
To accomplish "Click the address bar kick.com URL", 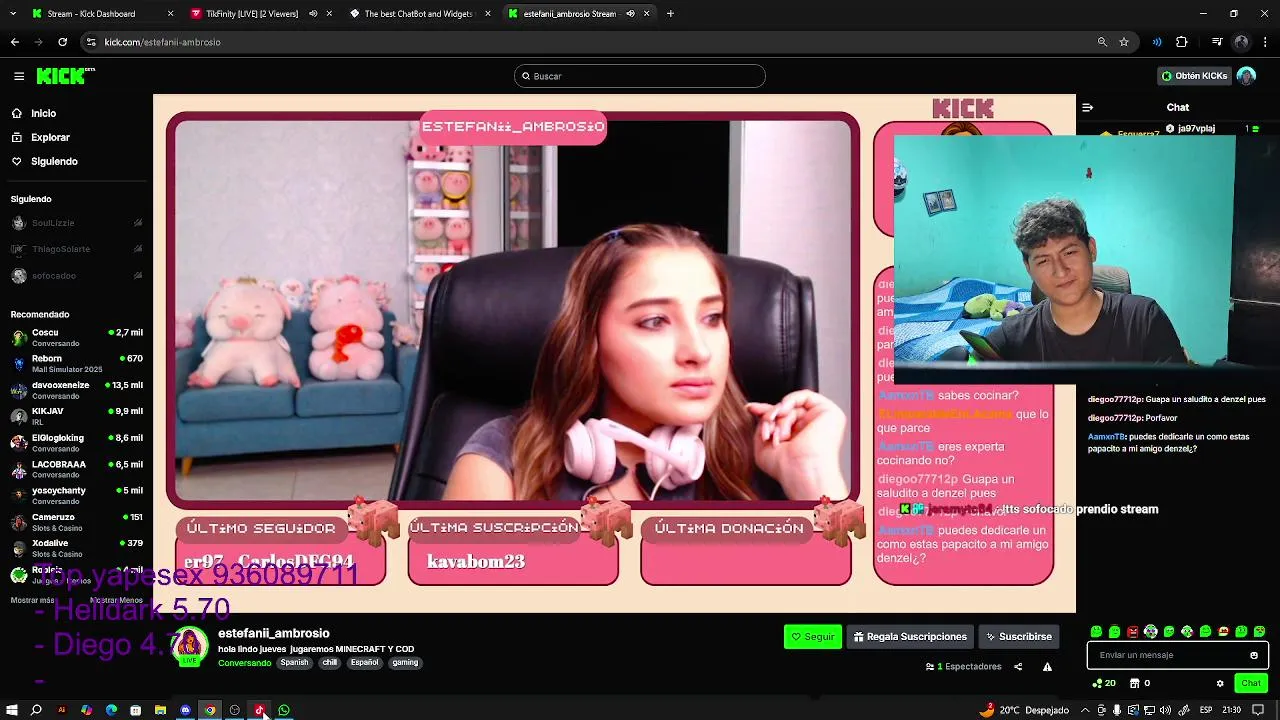I will pos(162,42).
